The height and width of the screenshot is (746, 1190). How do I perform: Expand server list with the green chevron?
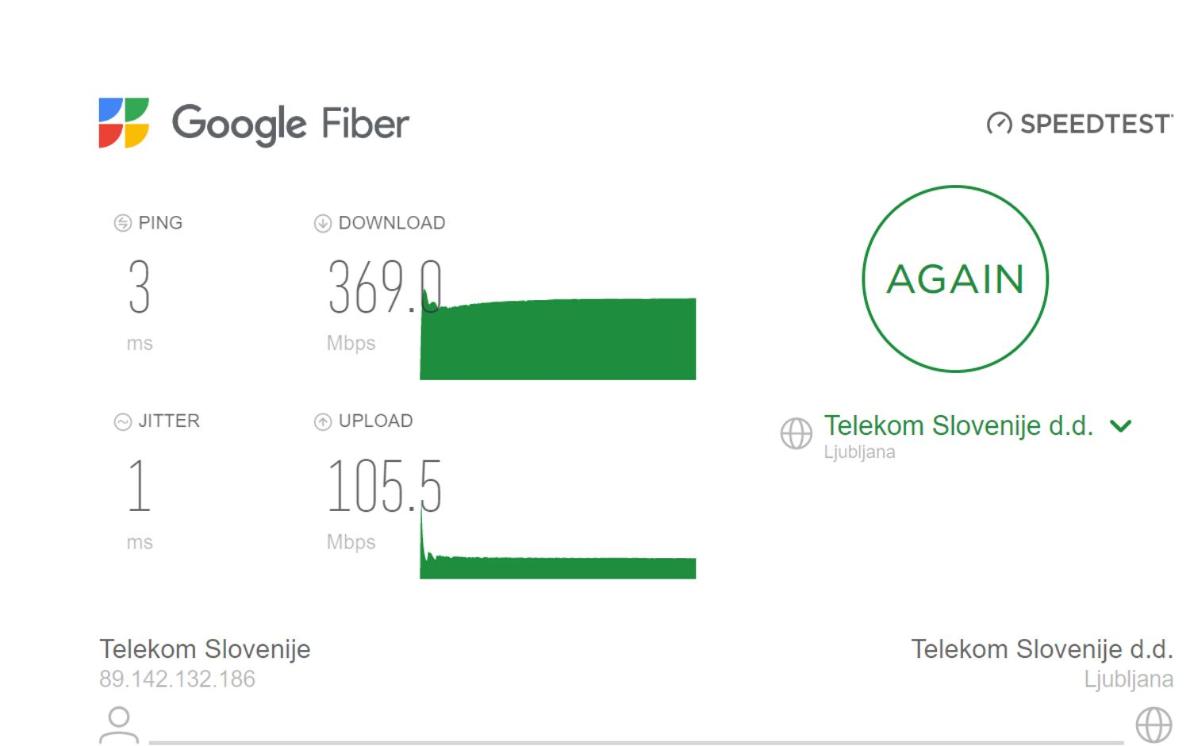point(1120,427)
